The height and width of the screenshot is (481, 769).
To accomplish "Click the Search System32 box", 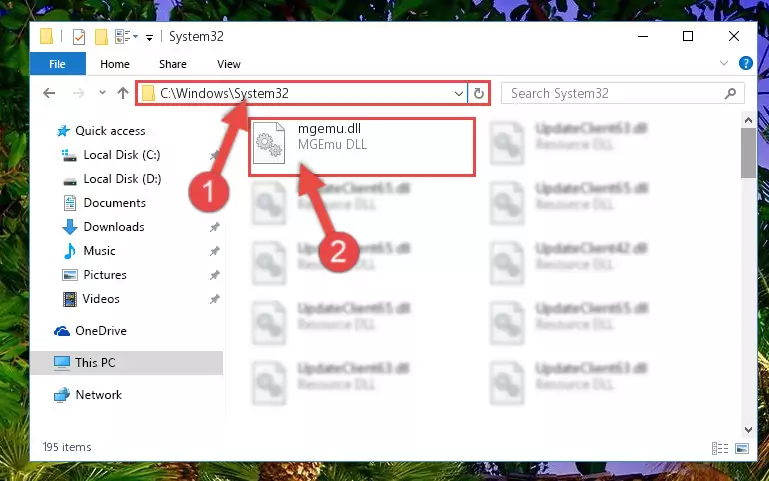I will click(623, 93).
